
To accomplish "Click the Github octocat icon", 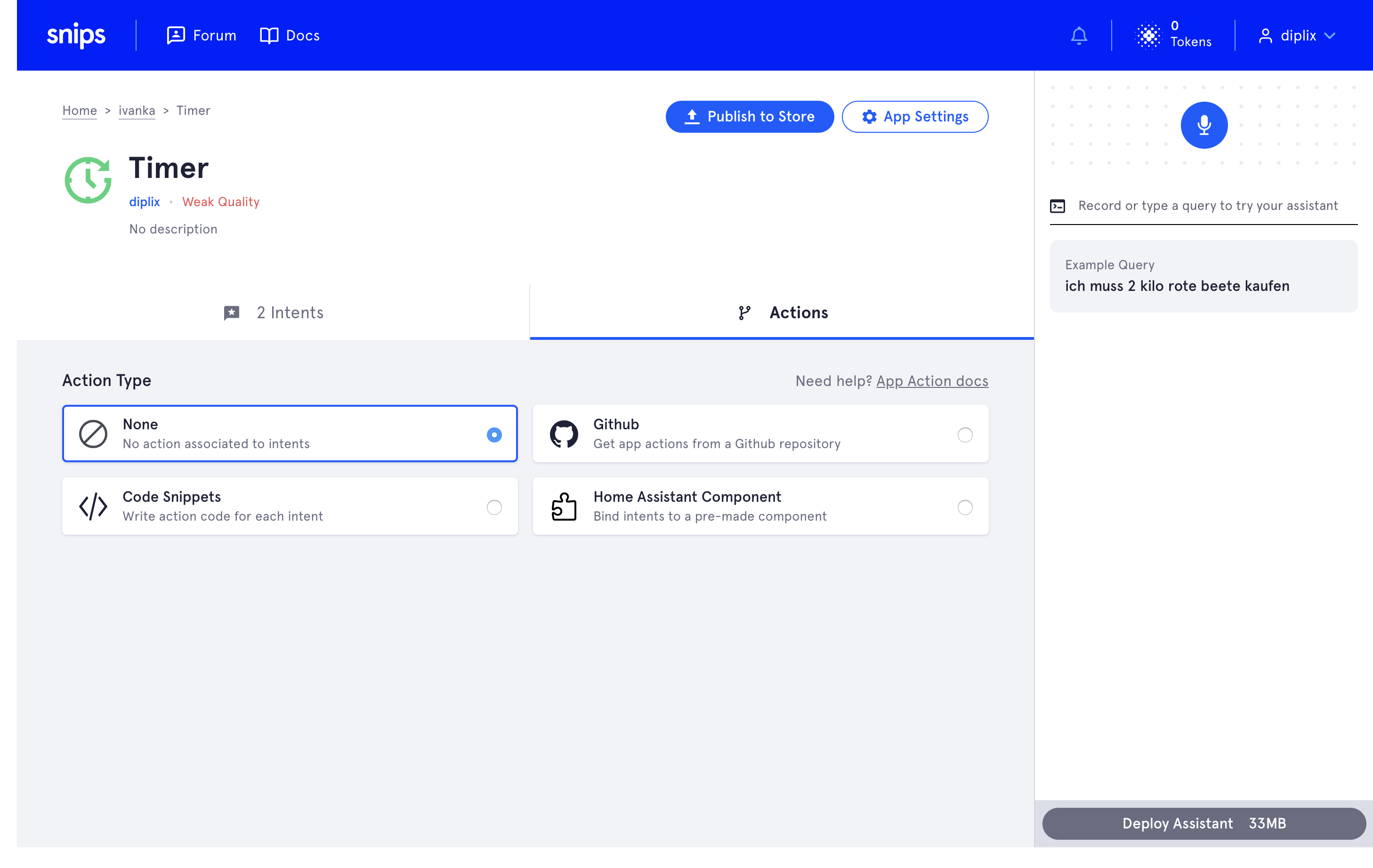I will coord(563,434).
